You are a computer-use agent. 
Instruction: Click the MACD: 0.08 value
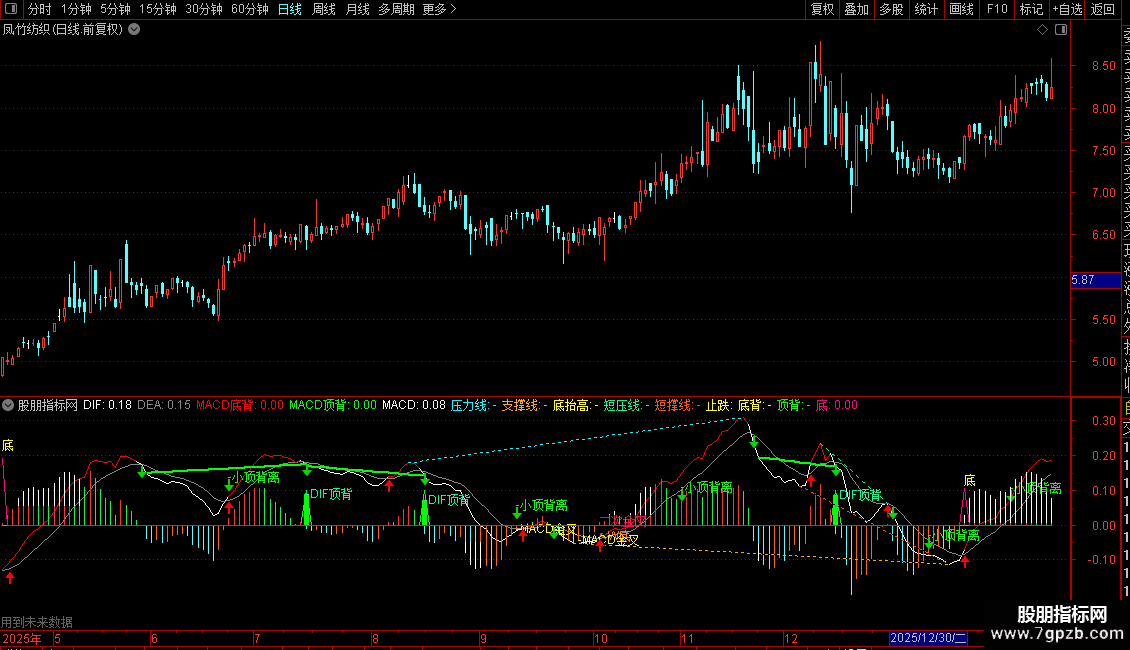tap(414, 405)
